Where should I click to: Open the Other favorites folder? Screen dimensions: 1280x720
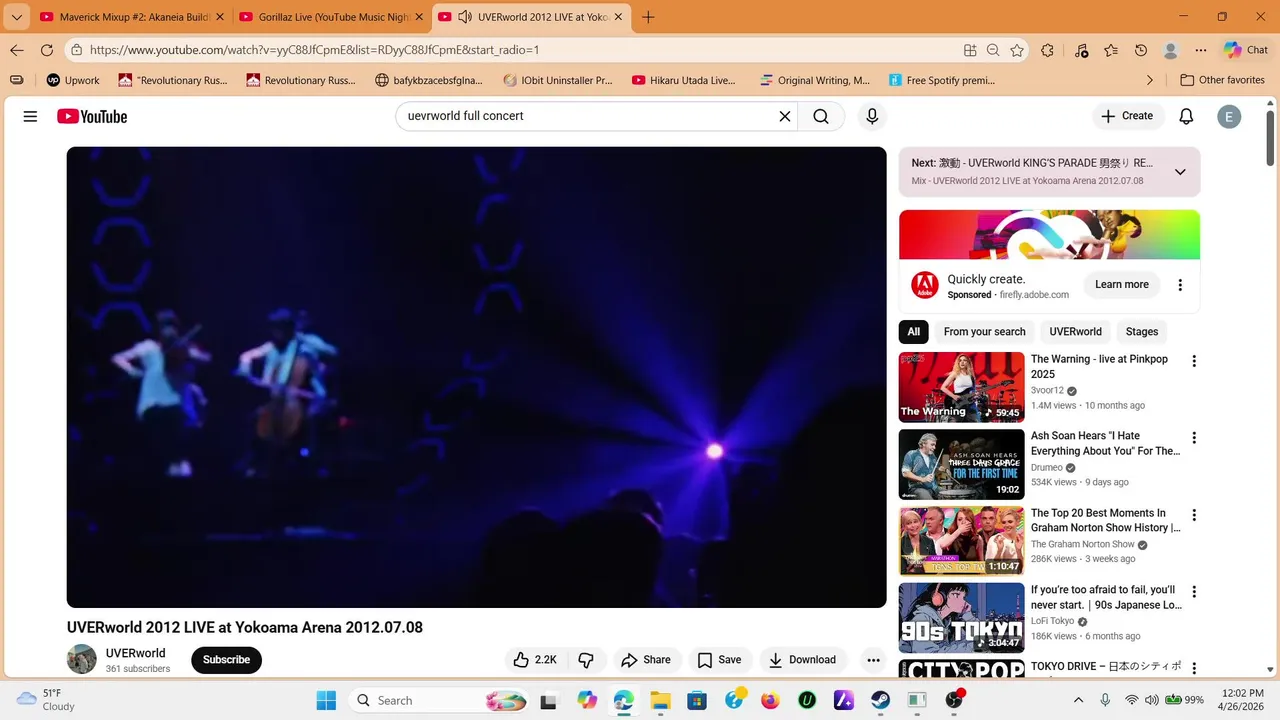(1222, 80)
